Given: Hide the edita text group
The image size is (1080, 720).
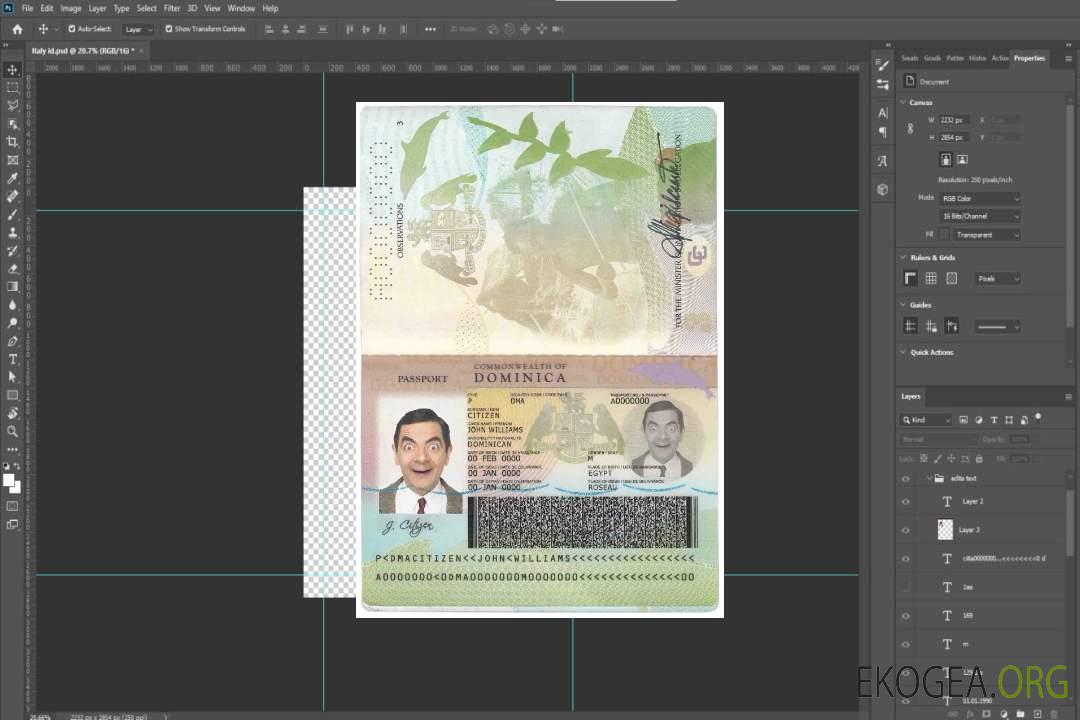Looking at the screenshot, I should 906,478.
